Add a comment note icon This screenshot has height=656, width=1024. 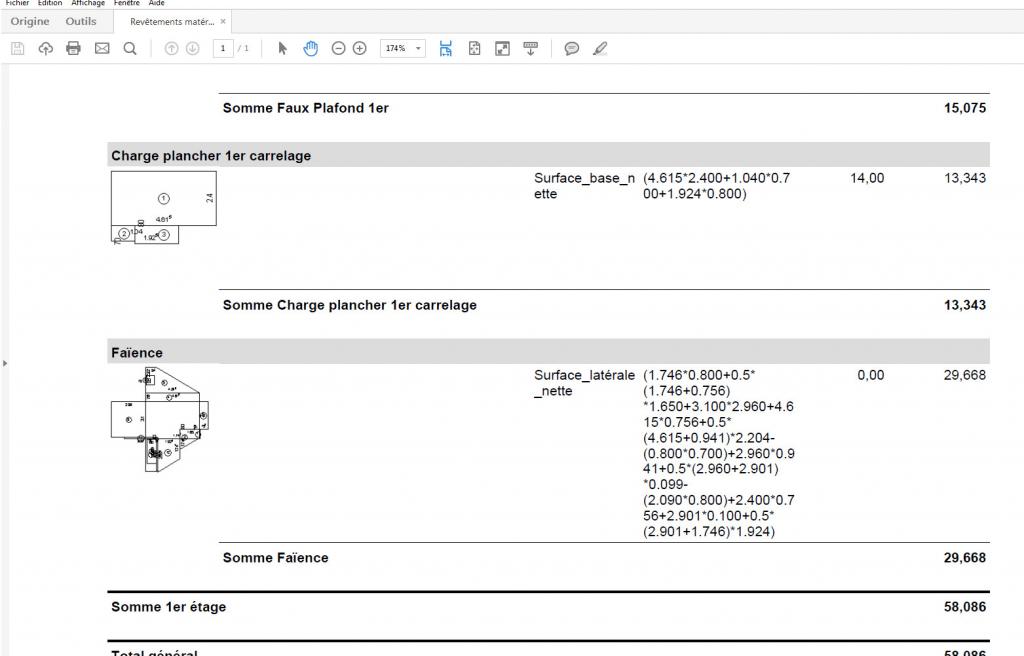pyautogui.click(x=571, y=48)
